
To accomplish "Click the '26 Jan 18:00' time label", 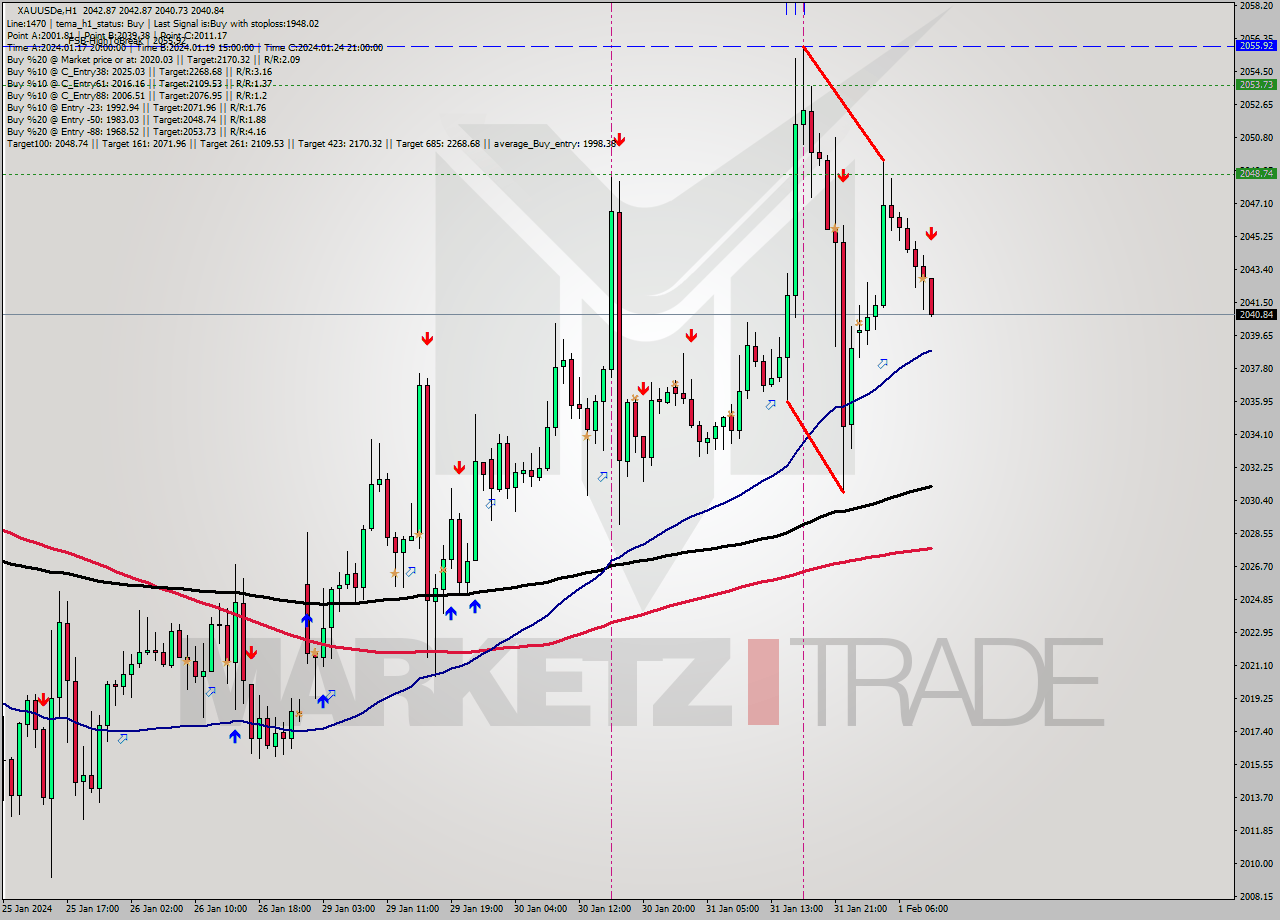I will [x=284, y=909].
